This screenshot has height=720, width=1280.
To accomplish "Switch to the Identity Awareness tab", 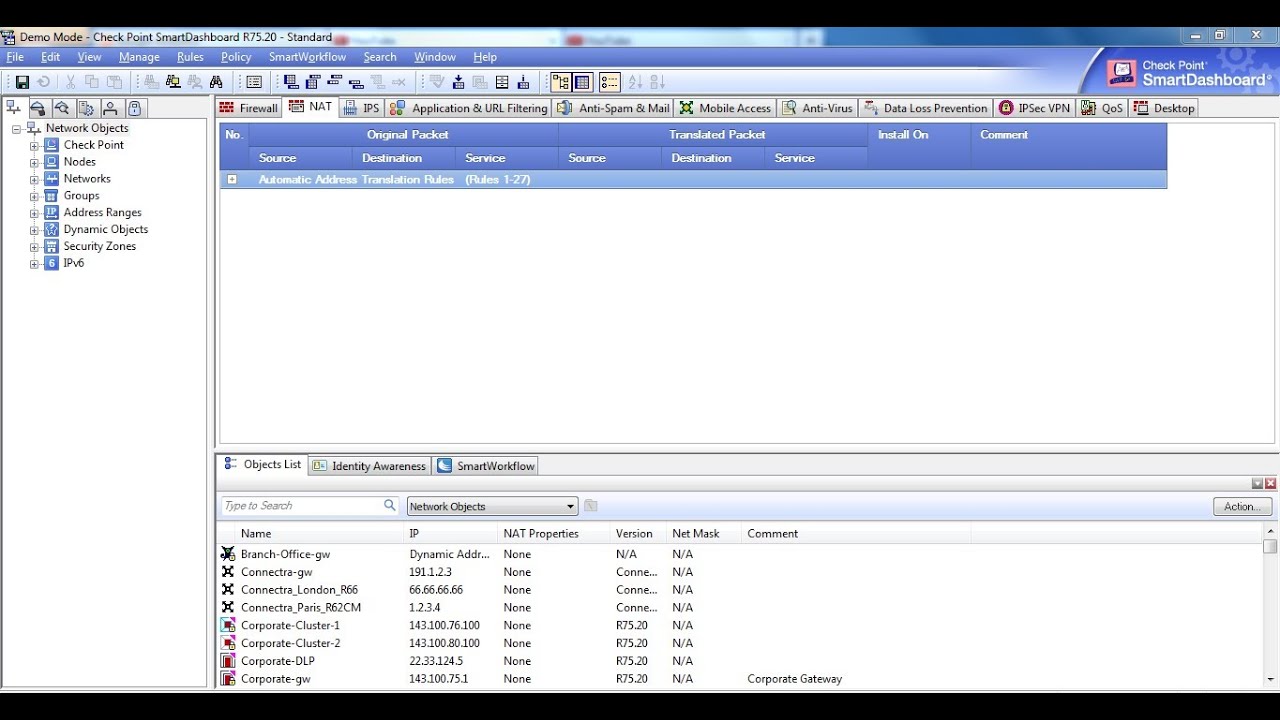I will pyautogui.click(x=369, y=466).
